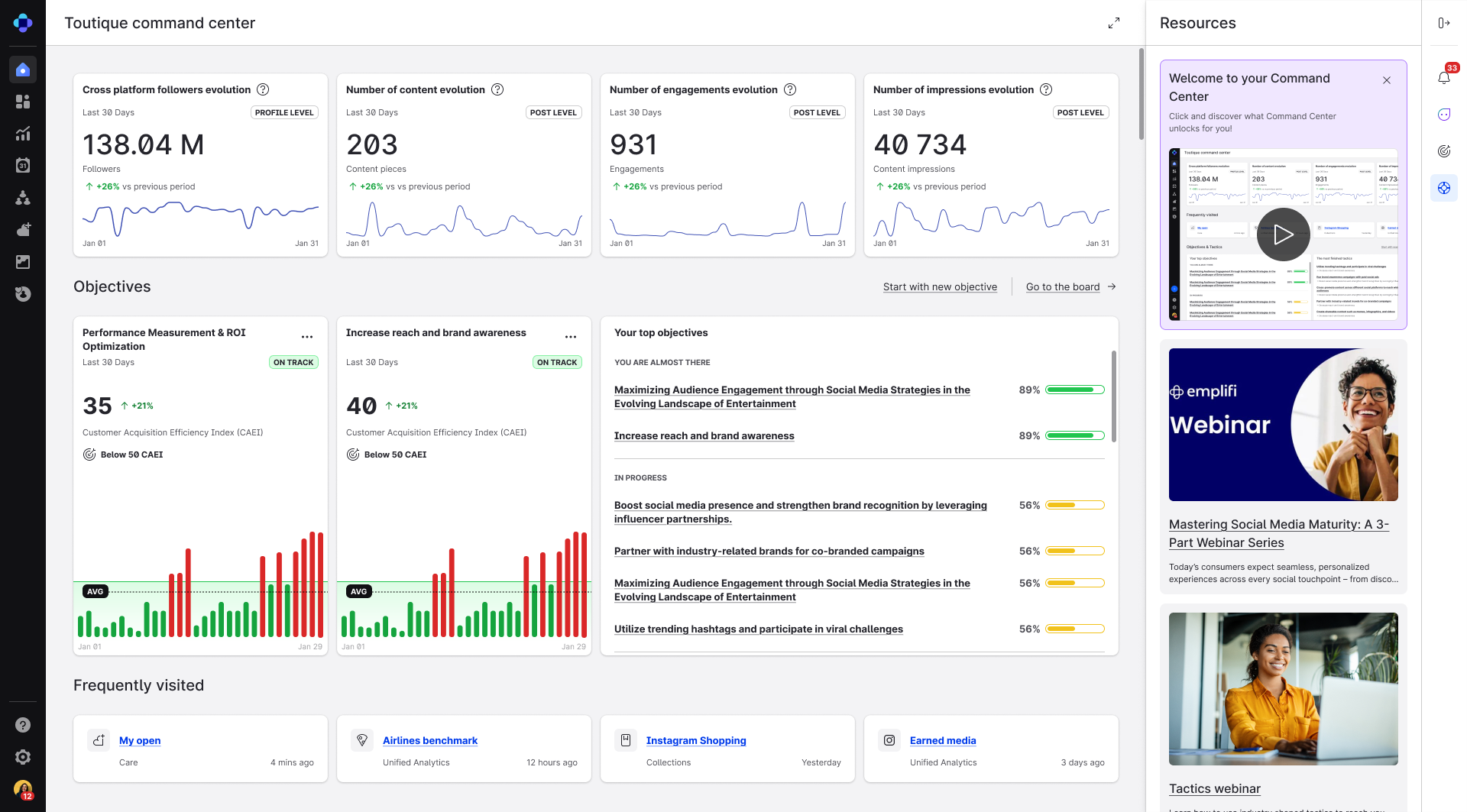Click the help question mark in sidebar
The height and width of the screenshot is (812, 1467).
pyautogui.click(x=23, y=725)
